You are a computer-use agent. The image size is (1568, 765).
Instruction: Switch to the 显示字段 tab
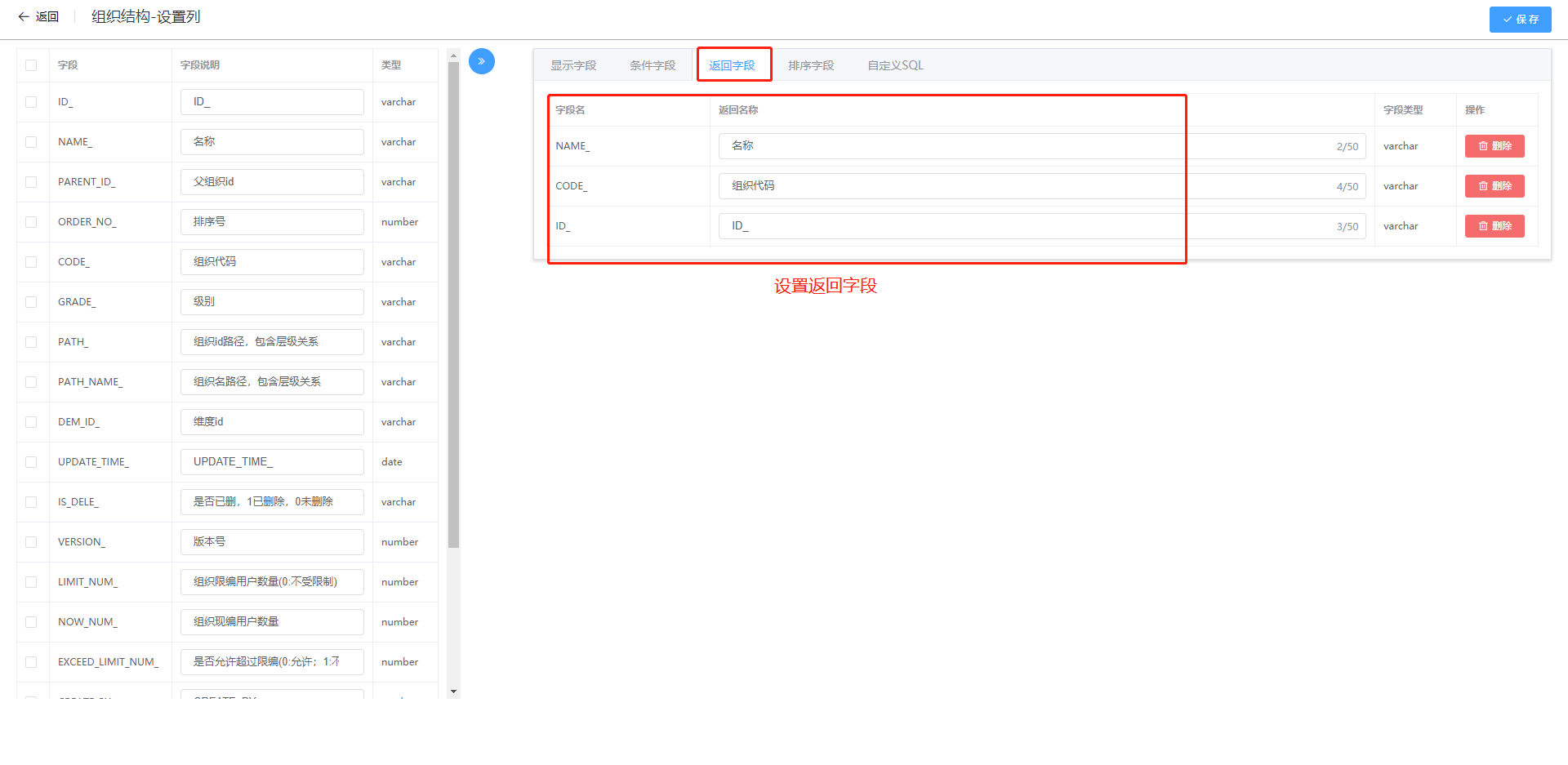pyautogui.click(x=573, y=65)
